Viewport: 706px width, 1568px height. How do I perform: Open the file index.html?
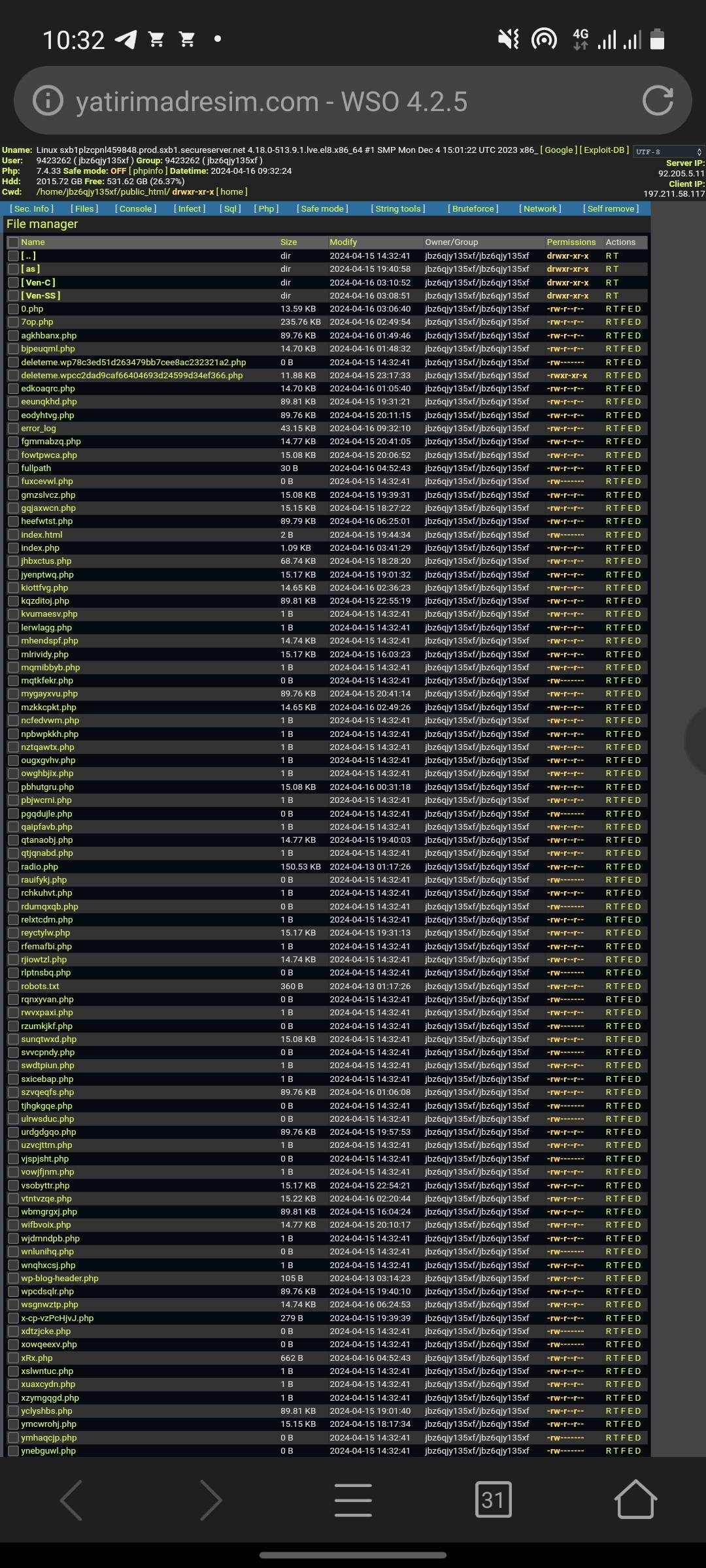tap(42, 534)
